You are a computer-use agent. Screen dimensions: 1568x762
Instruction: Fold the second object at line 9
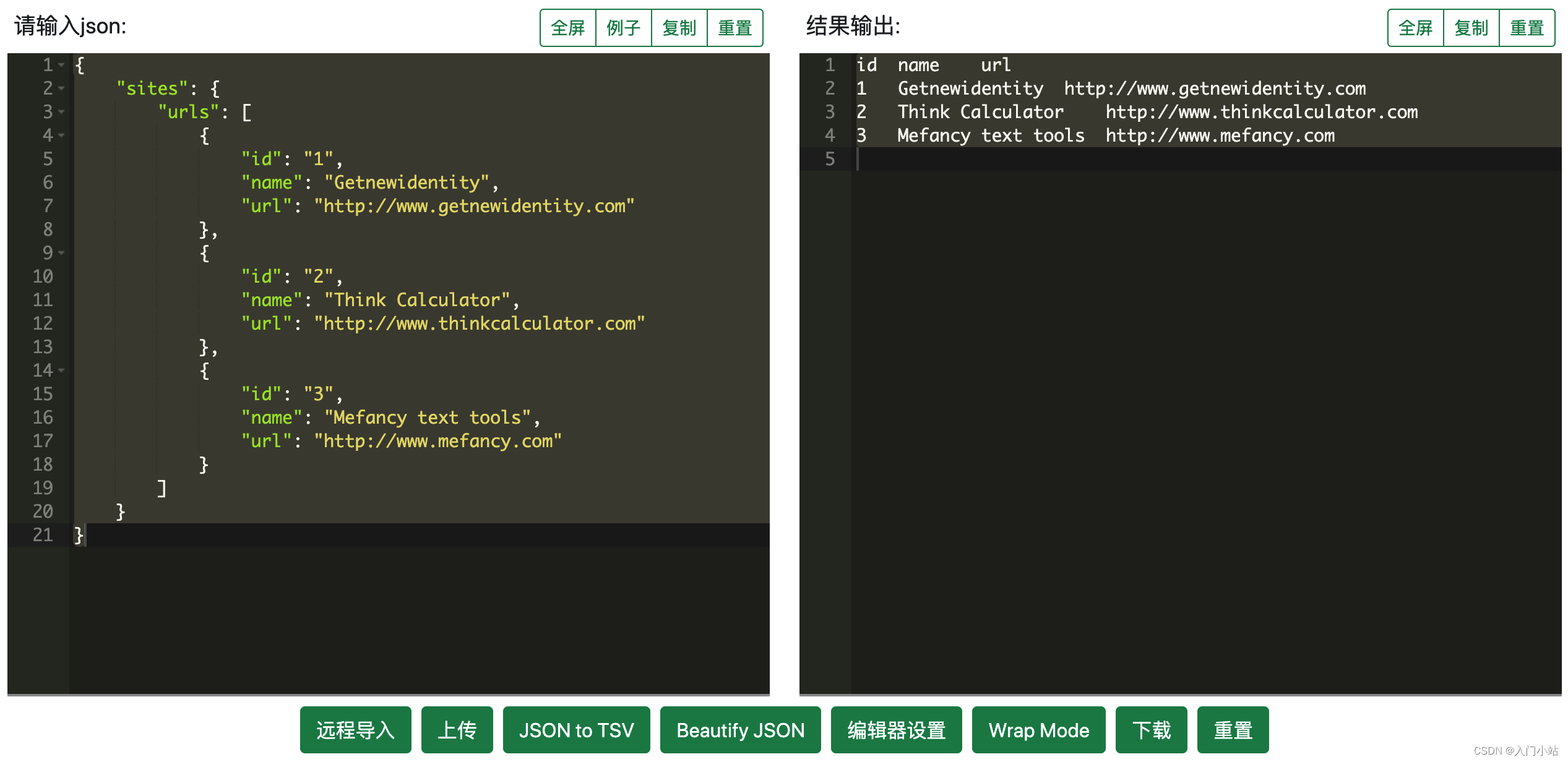[x=61, y=253]
